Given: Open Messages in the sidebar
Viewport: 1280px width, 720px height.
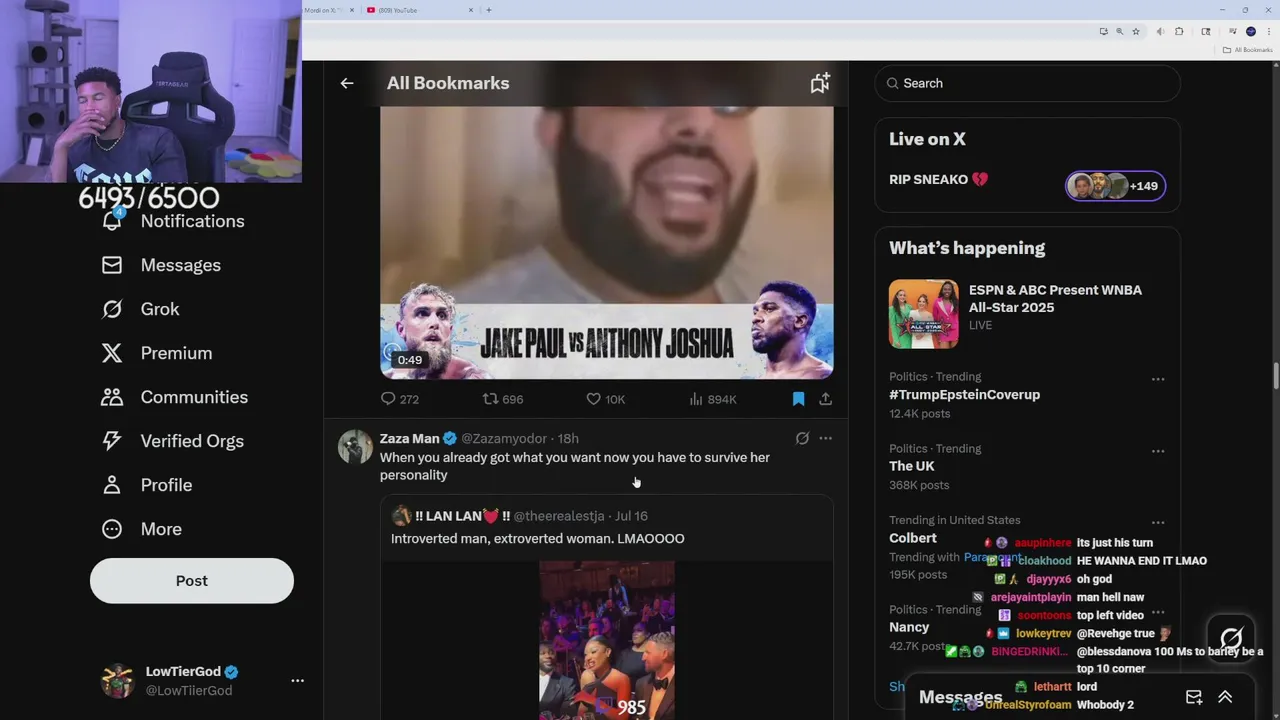Looking at the screenshot, I should point(161,265).
